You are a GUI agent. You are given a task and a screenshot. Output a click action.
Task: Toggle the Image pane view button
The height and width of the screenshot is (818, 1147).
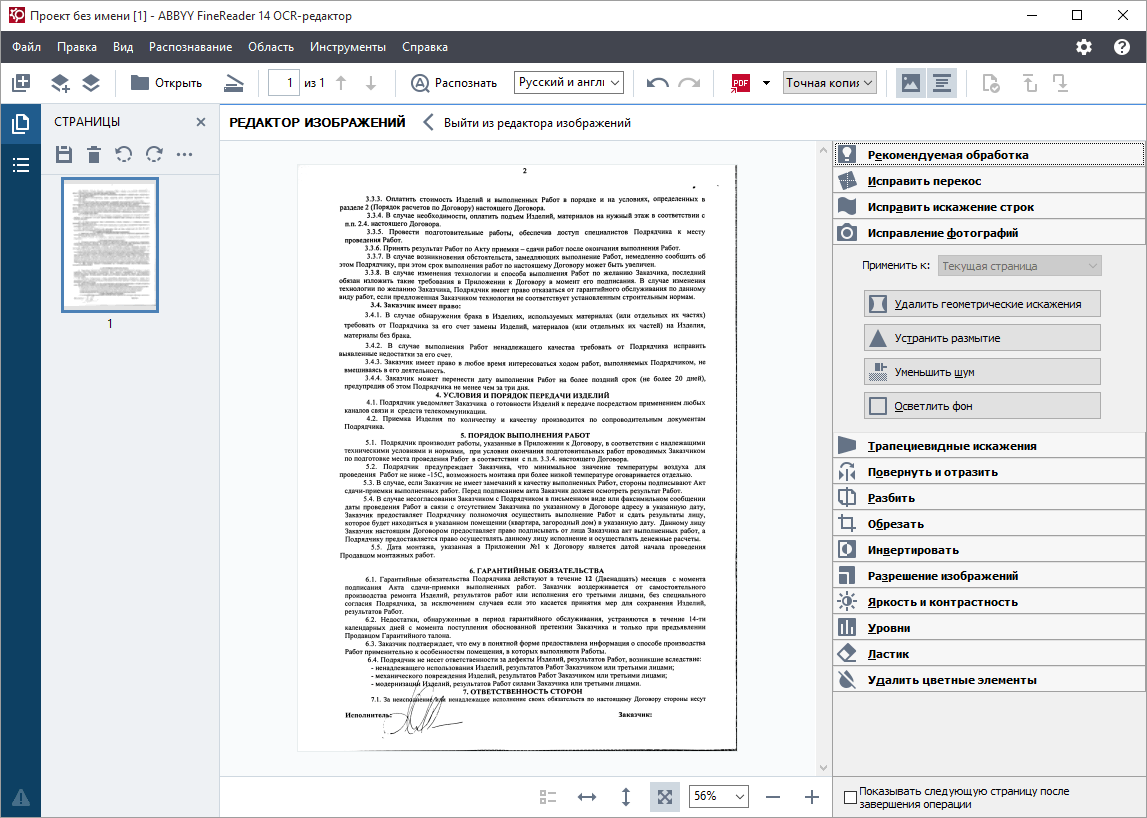tap(911, 83)
